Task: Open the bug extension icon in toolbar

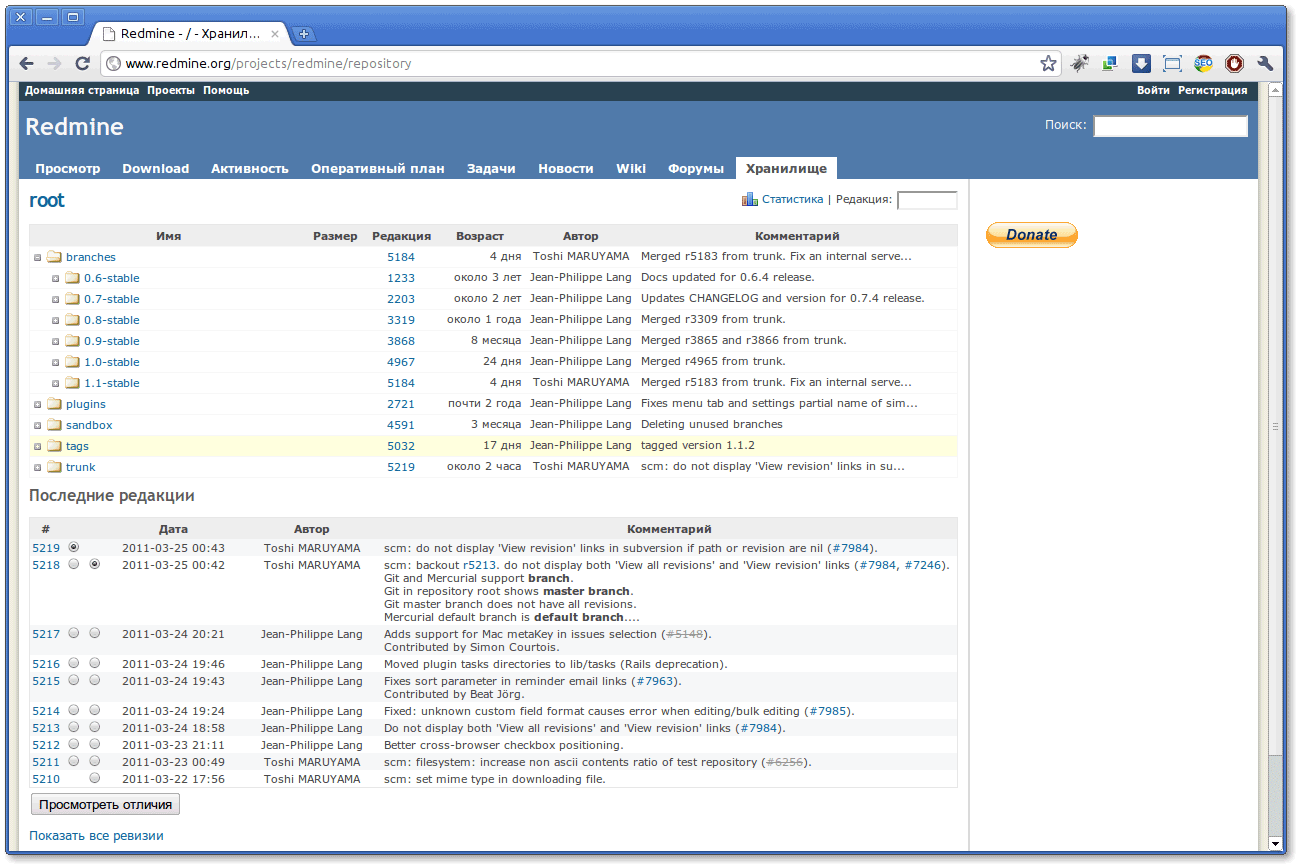Action: click(x=1080, y=63)
